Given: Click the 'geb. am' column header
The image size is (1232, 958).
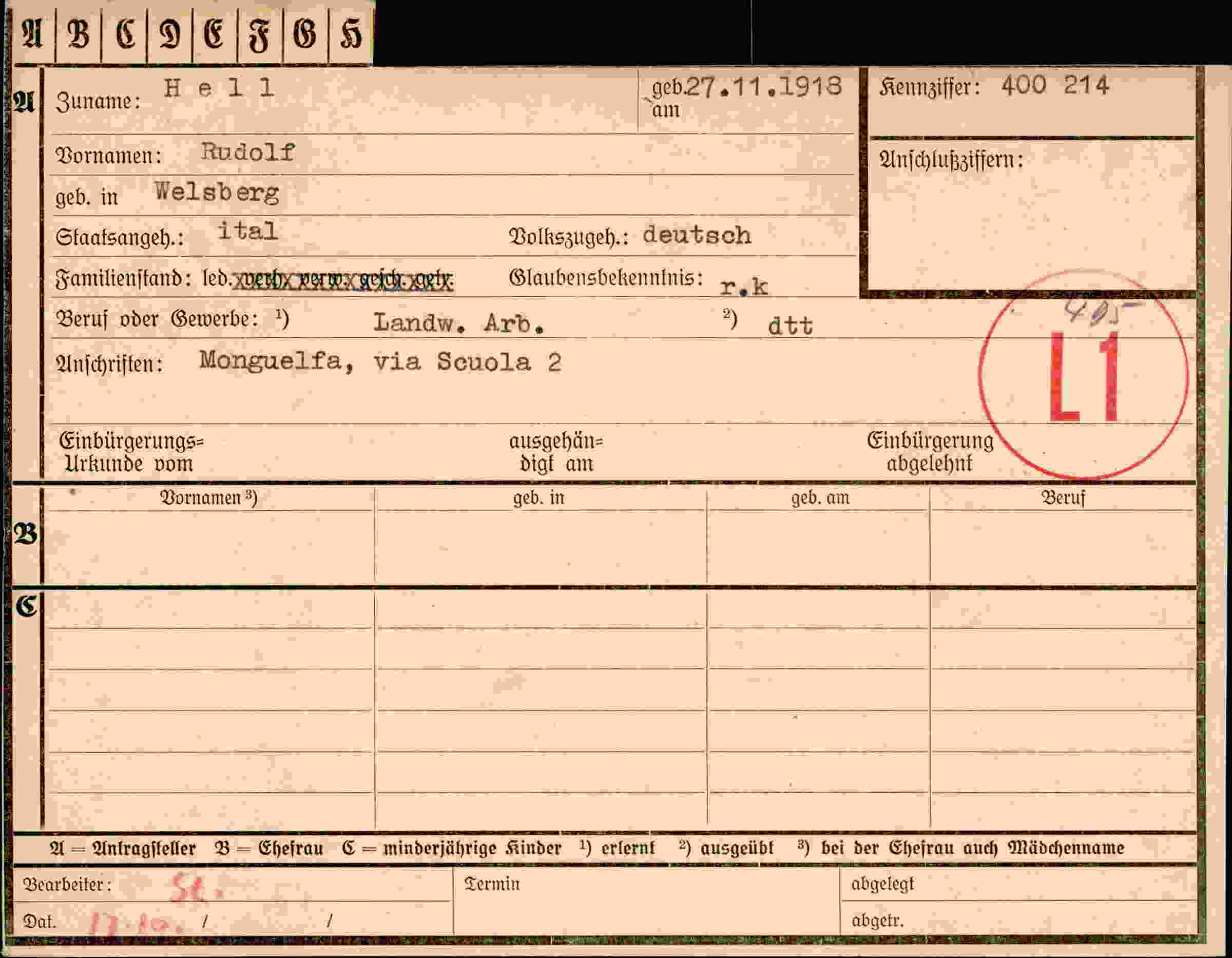Looking at the screenshot, I should point(820,498).
